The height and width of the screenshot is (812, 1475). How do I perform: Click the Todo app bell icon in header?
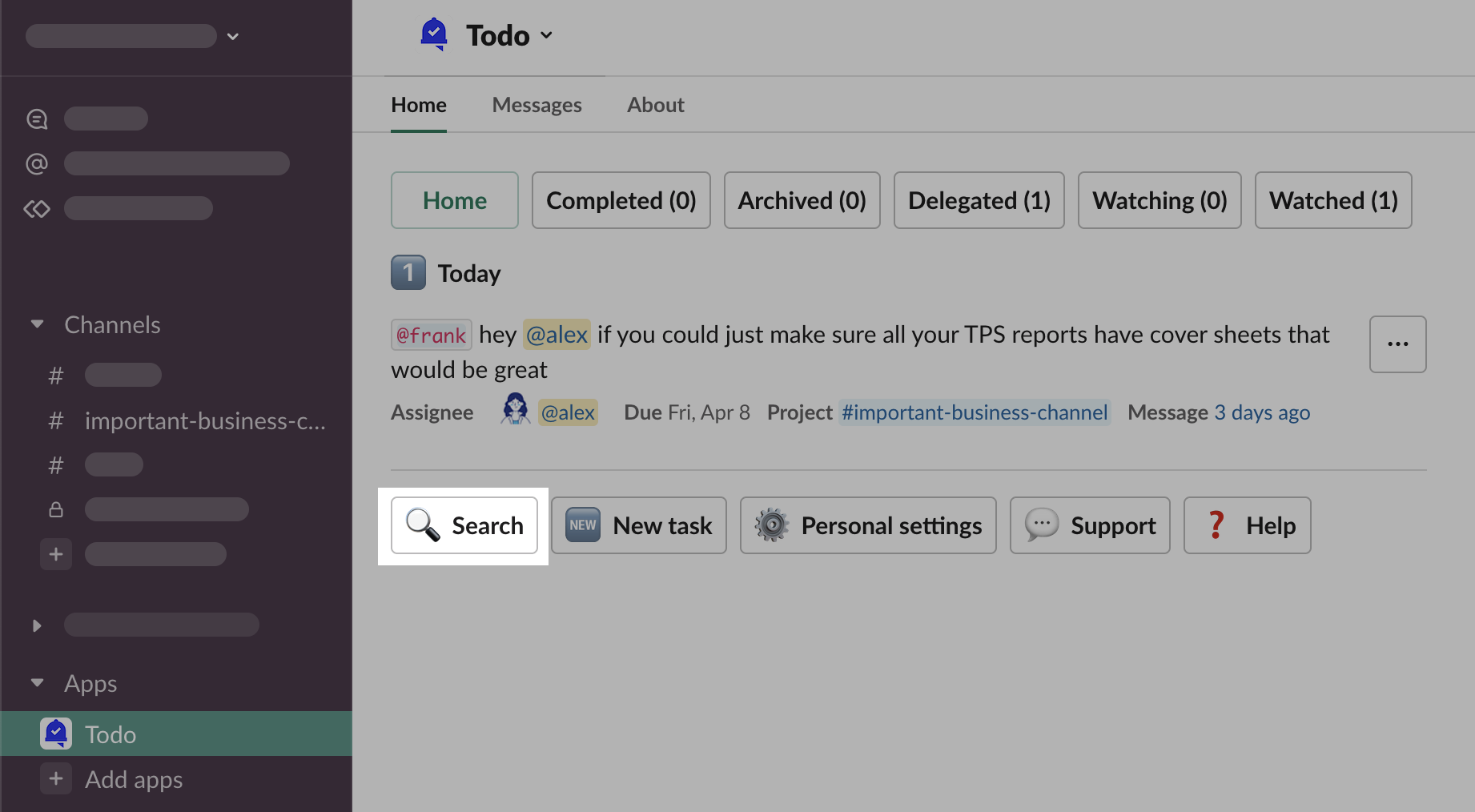(x=433, y=34)
